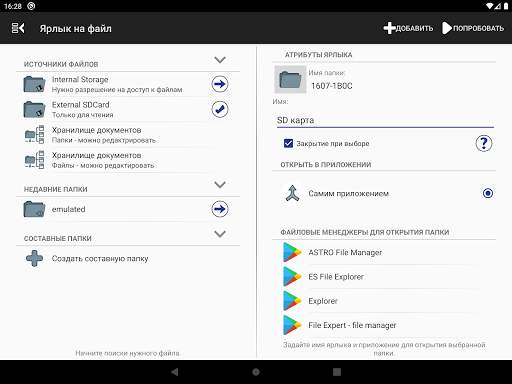Click the shortcut folder icon thumbnail
The image size is (512, 384).
[x=290, y=79]
